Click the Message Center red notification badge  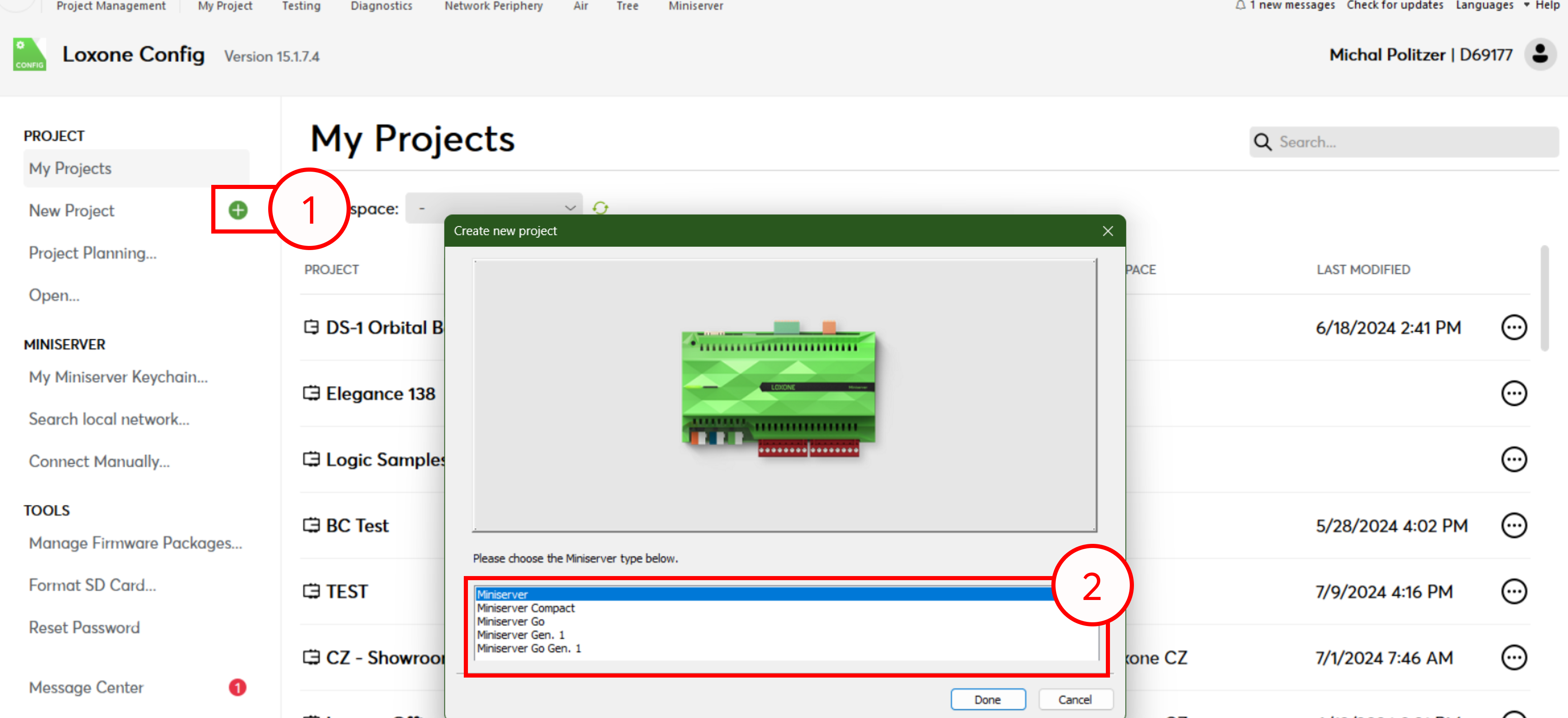pos(237,687)
